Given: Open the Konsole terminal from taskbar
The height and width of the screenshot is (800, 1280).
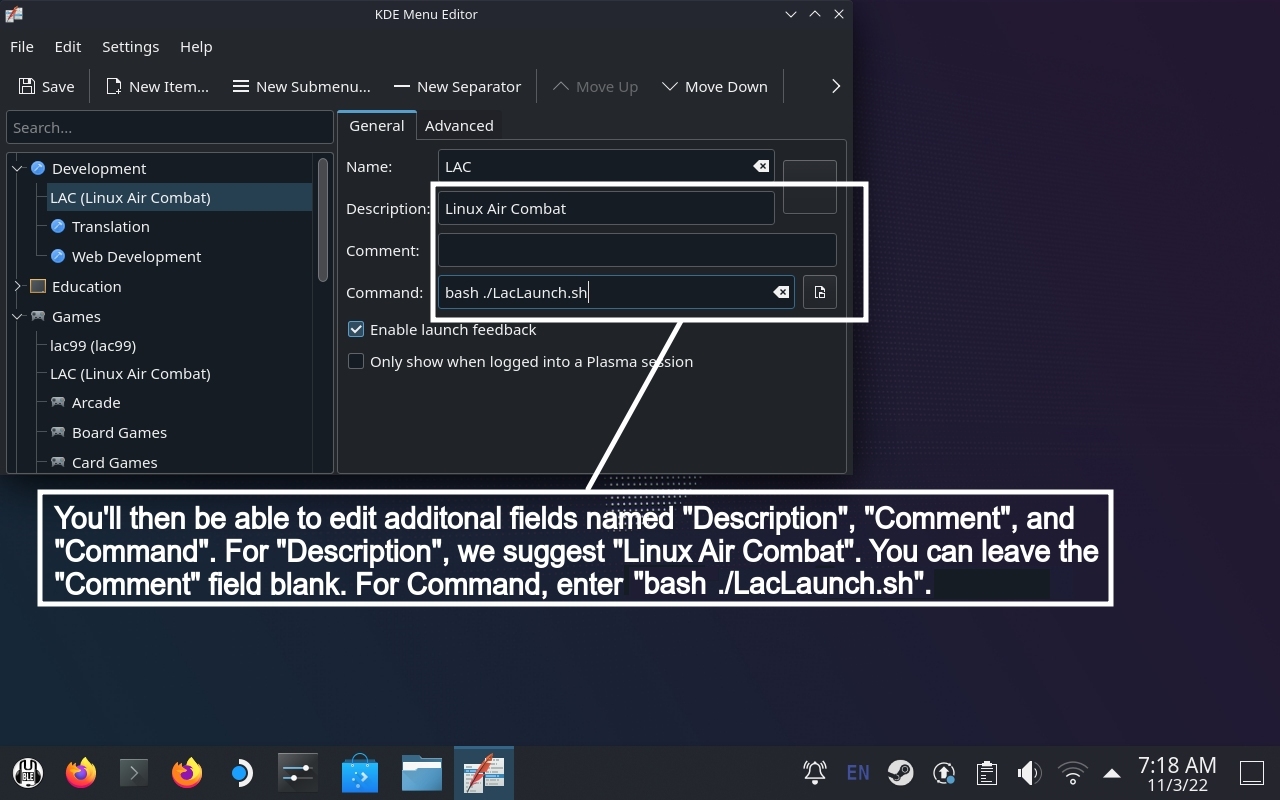Looking at the screenshot, I should click(x=133, y=773).
